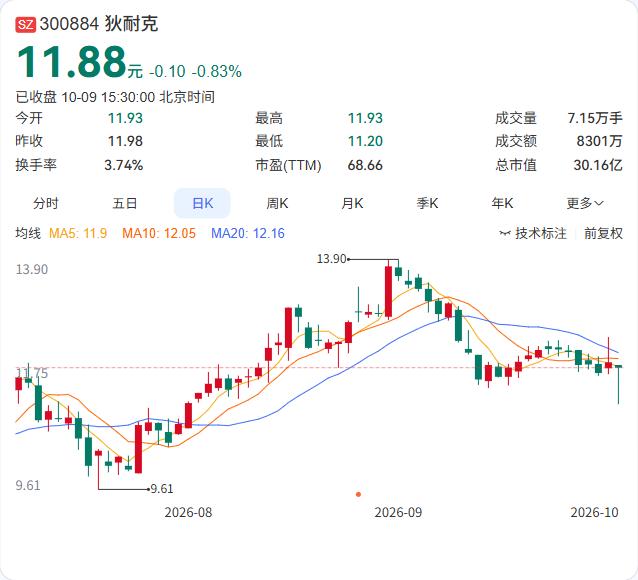Click the 2026-08 axis date label
This screenshot has width=638, height=580.
point(188,512)
